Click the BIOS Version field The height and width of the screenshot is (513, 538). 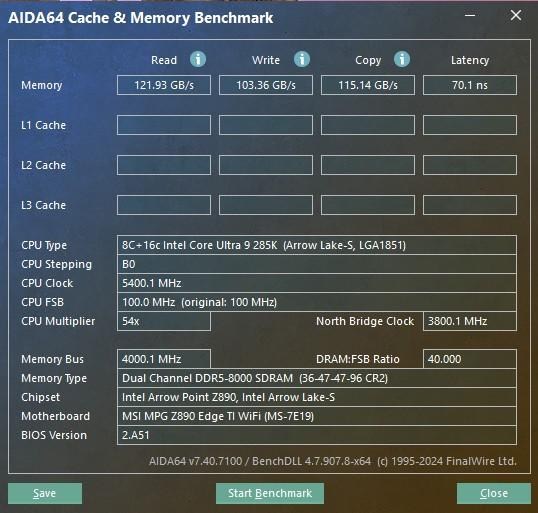click(317, 435)
